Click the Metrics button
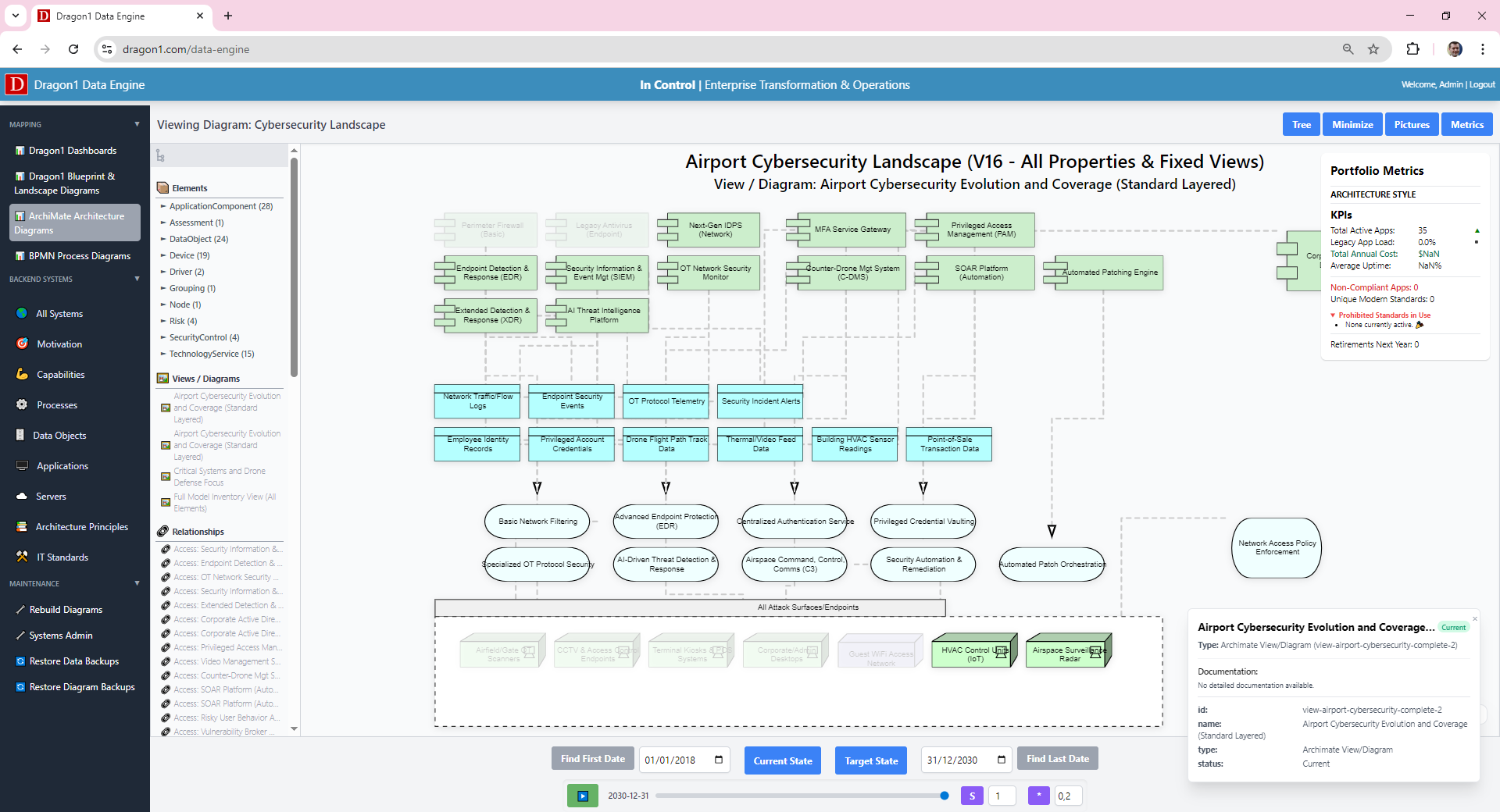 (1466, 125)
